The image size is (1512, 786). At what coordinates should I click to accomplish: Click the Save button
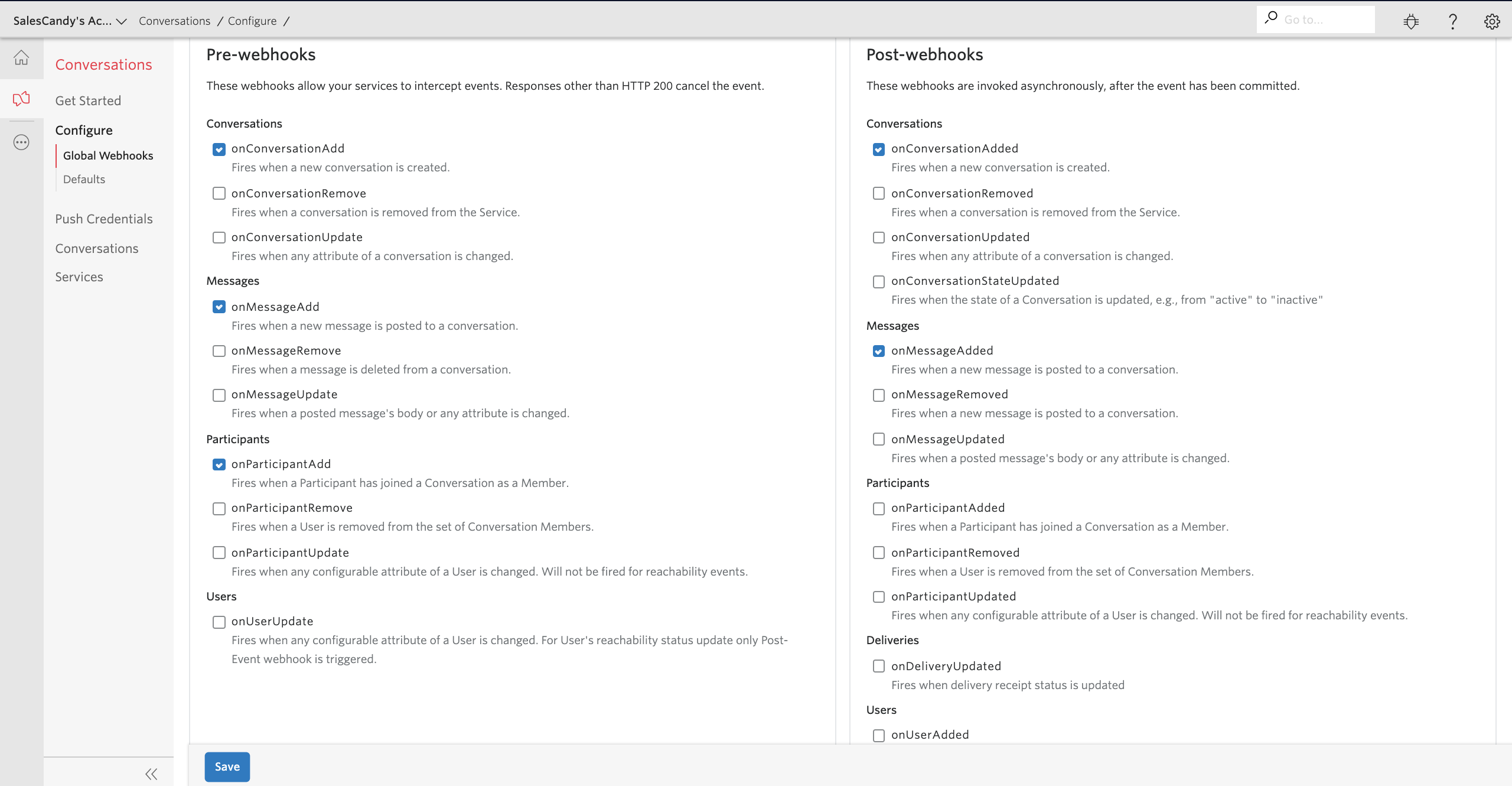pyautogui.click(x=227, y=766)
